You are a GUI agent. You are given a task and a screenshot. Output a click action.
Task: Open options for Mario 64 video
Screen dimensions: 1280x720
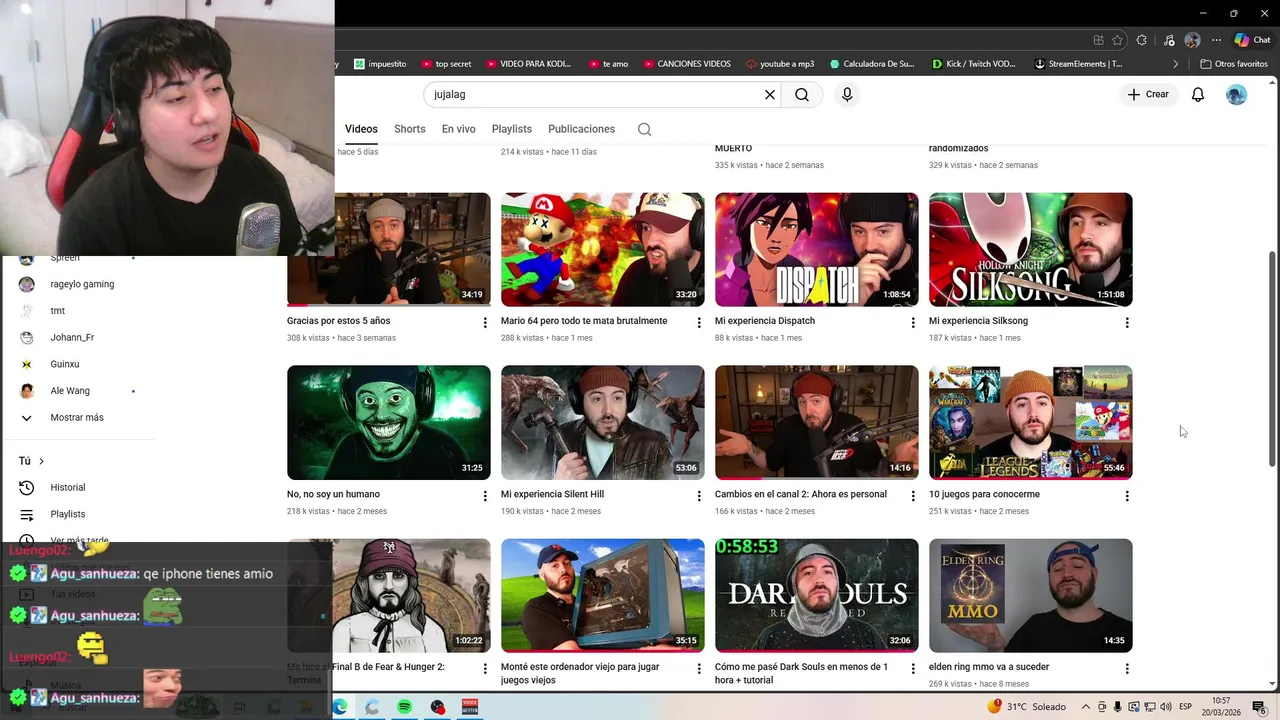[699, 323]
